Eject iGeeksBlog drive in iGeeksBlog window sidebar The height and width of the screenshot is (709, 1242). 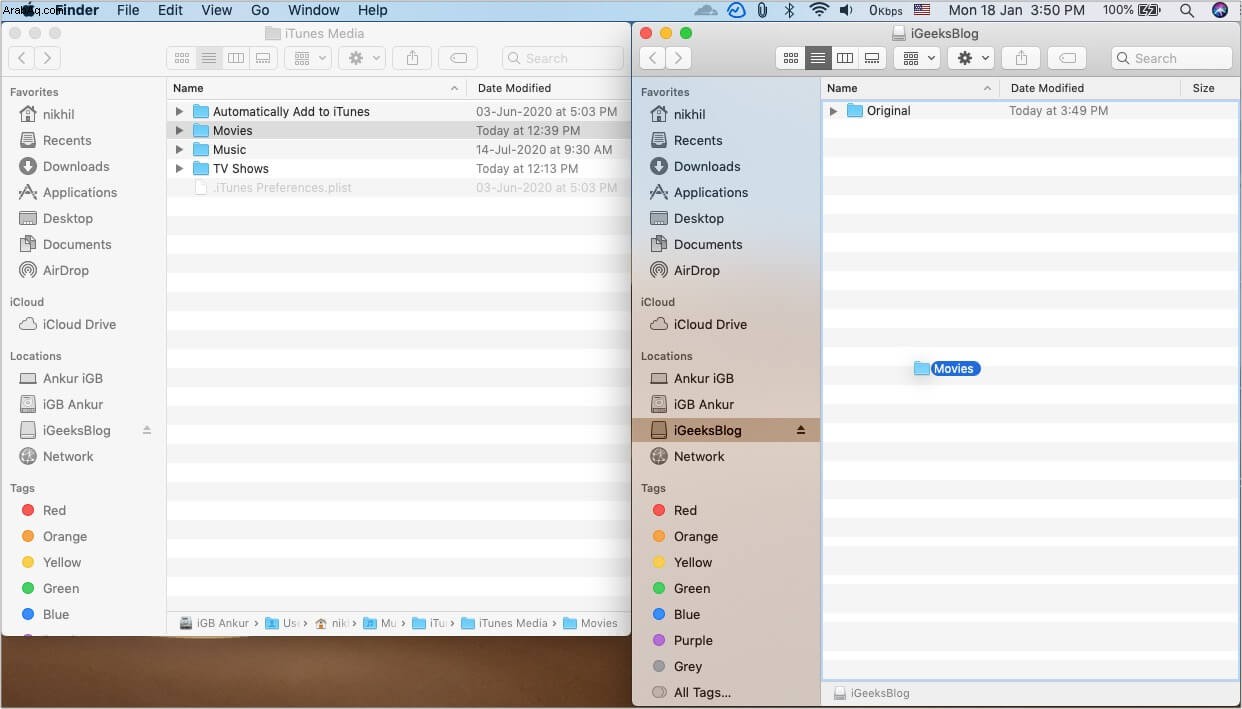[x=800, y=430]
